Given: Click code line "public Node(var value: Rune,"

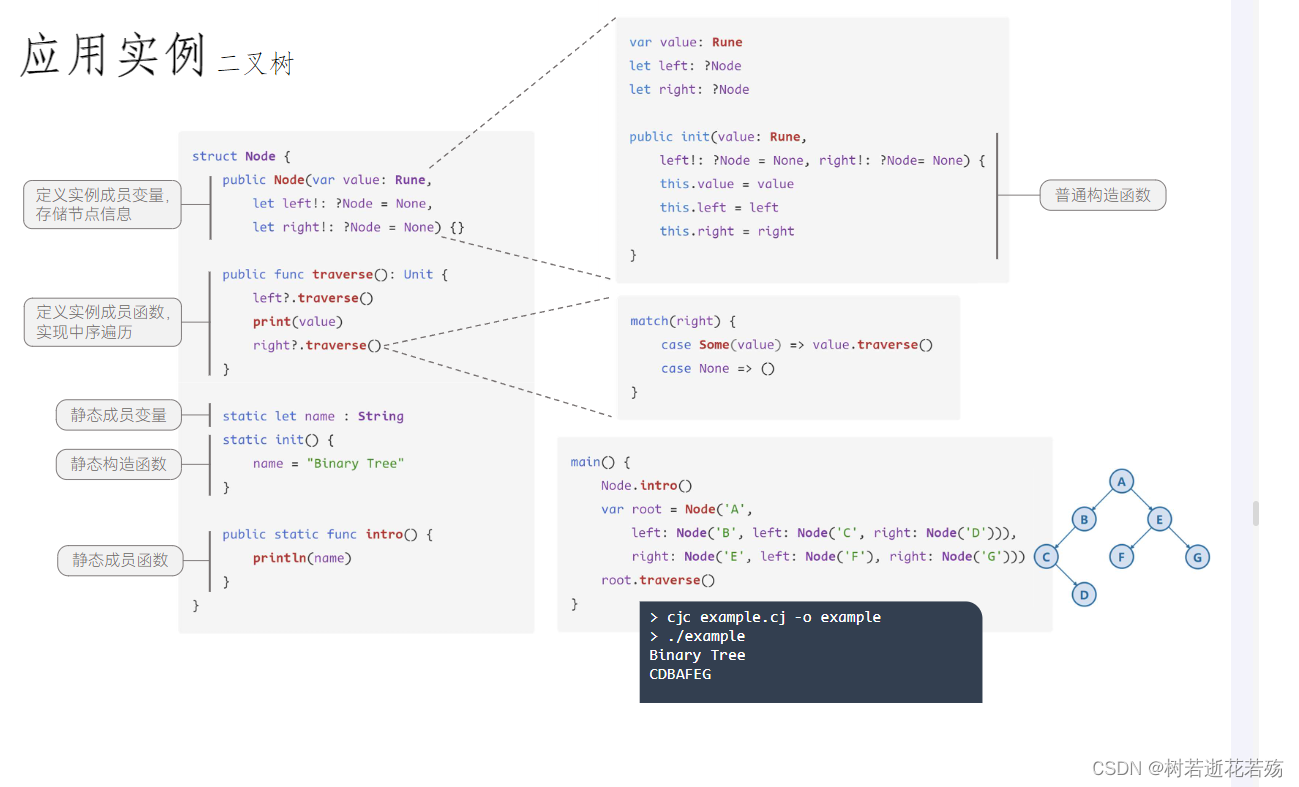Looking at the screenshot, I should point(326,180).
